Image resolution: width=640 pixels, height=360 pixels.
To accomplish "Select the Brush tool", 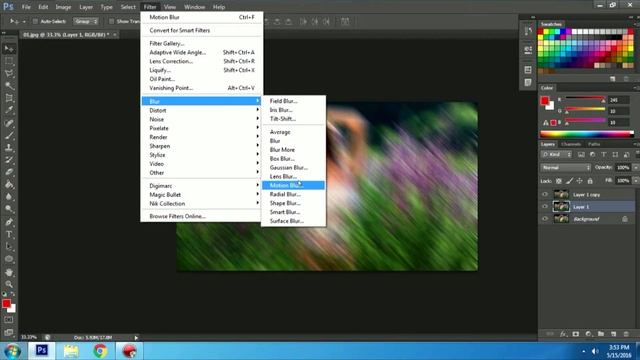I will [x=9, y=135].
